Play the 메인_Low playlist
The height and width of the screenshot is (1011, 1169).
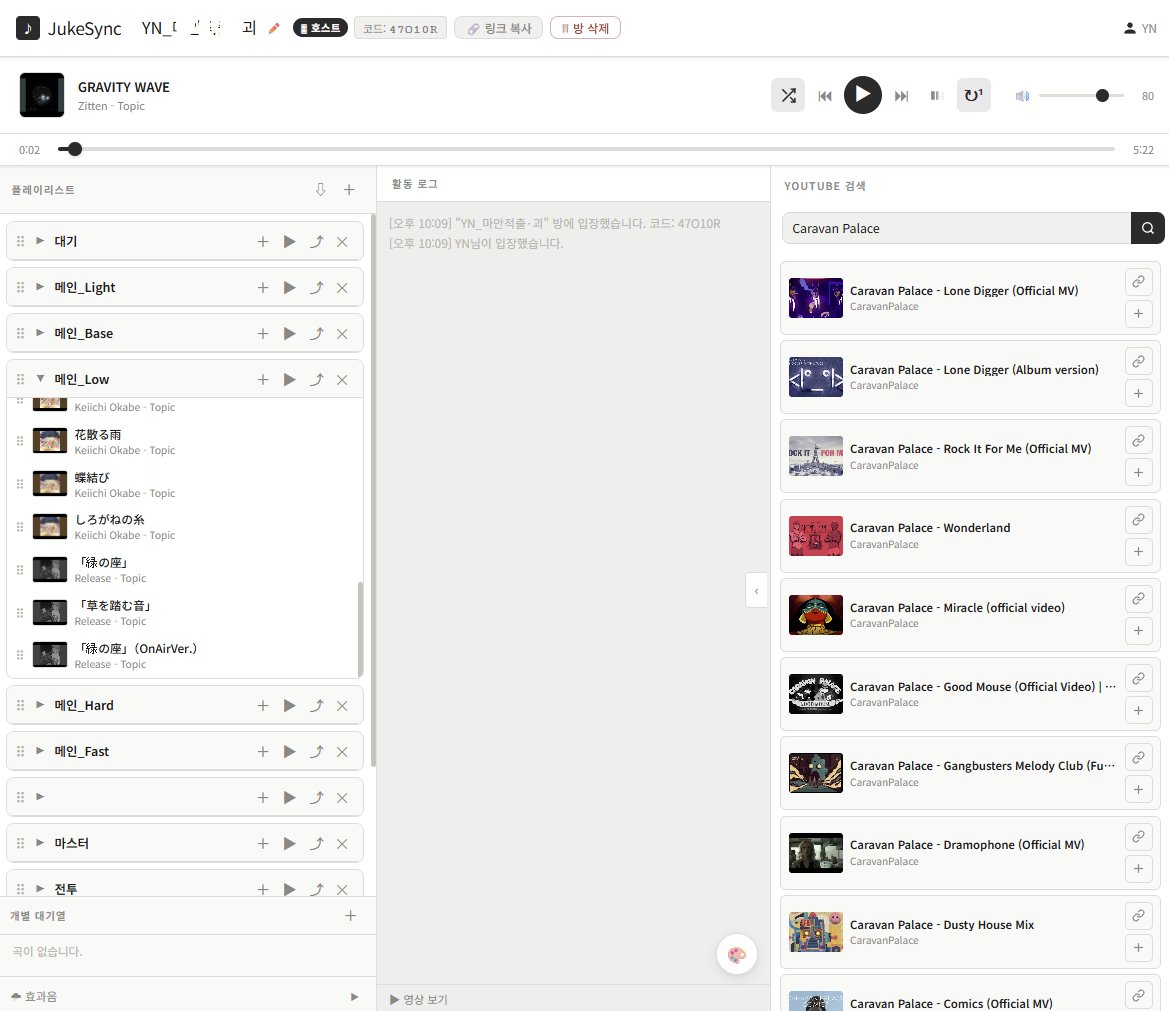289,379
